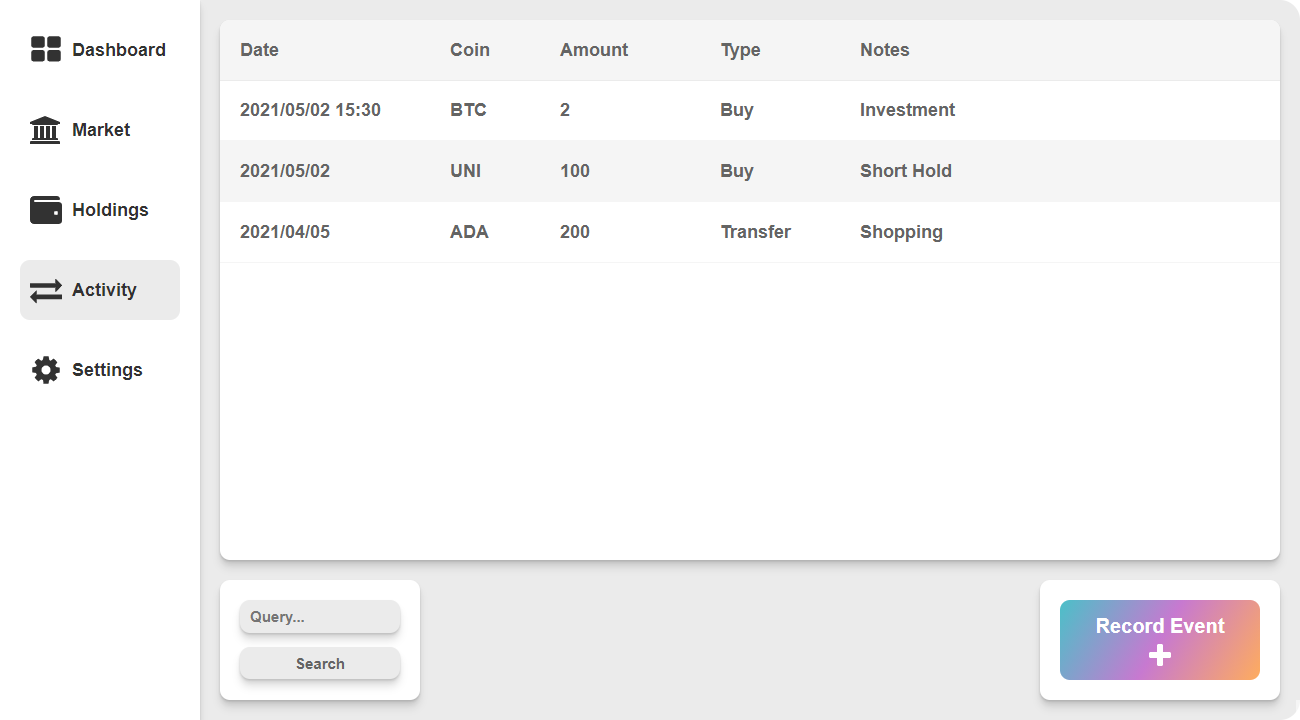The height and width of the screenshot is (720, 1300).
Task: Click the Dashboard grid icon
Action: tap(46, 49)
